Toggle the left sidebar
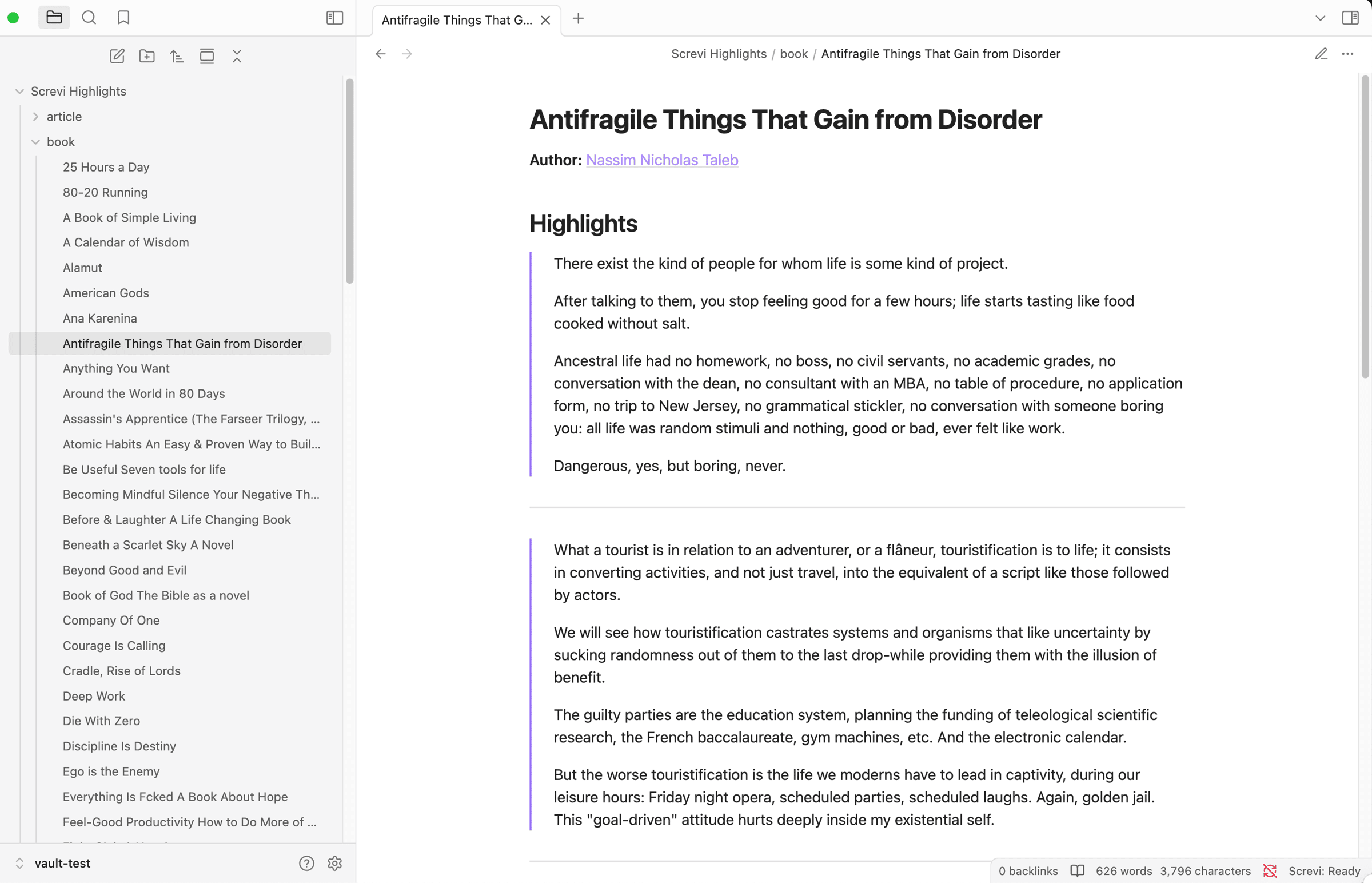Screen dimensions: 1372x883 coord(334,18)
